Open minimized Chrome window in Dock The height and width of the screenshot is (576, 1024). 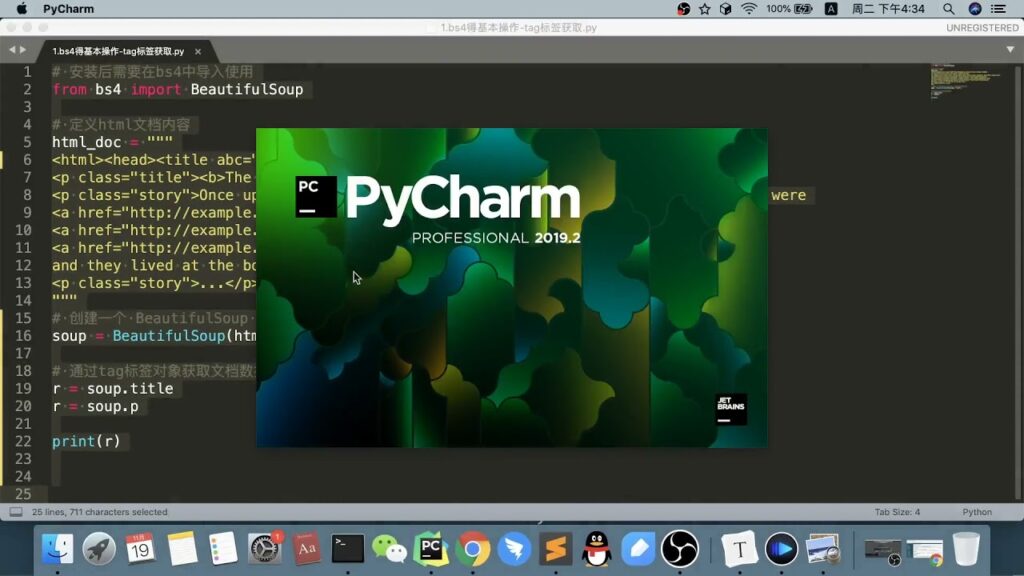tap(924, 551)
